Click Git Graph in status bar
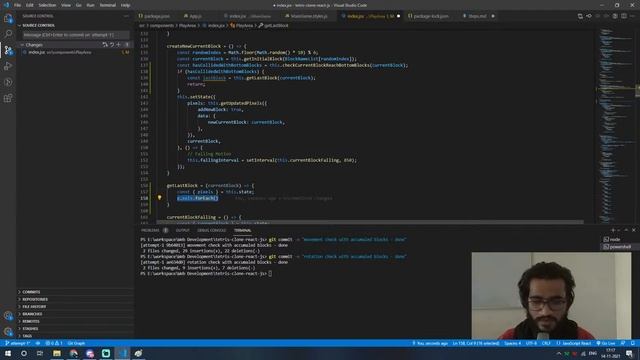 pyautogui.click(x=76, y=343)
